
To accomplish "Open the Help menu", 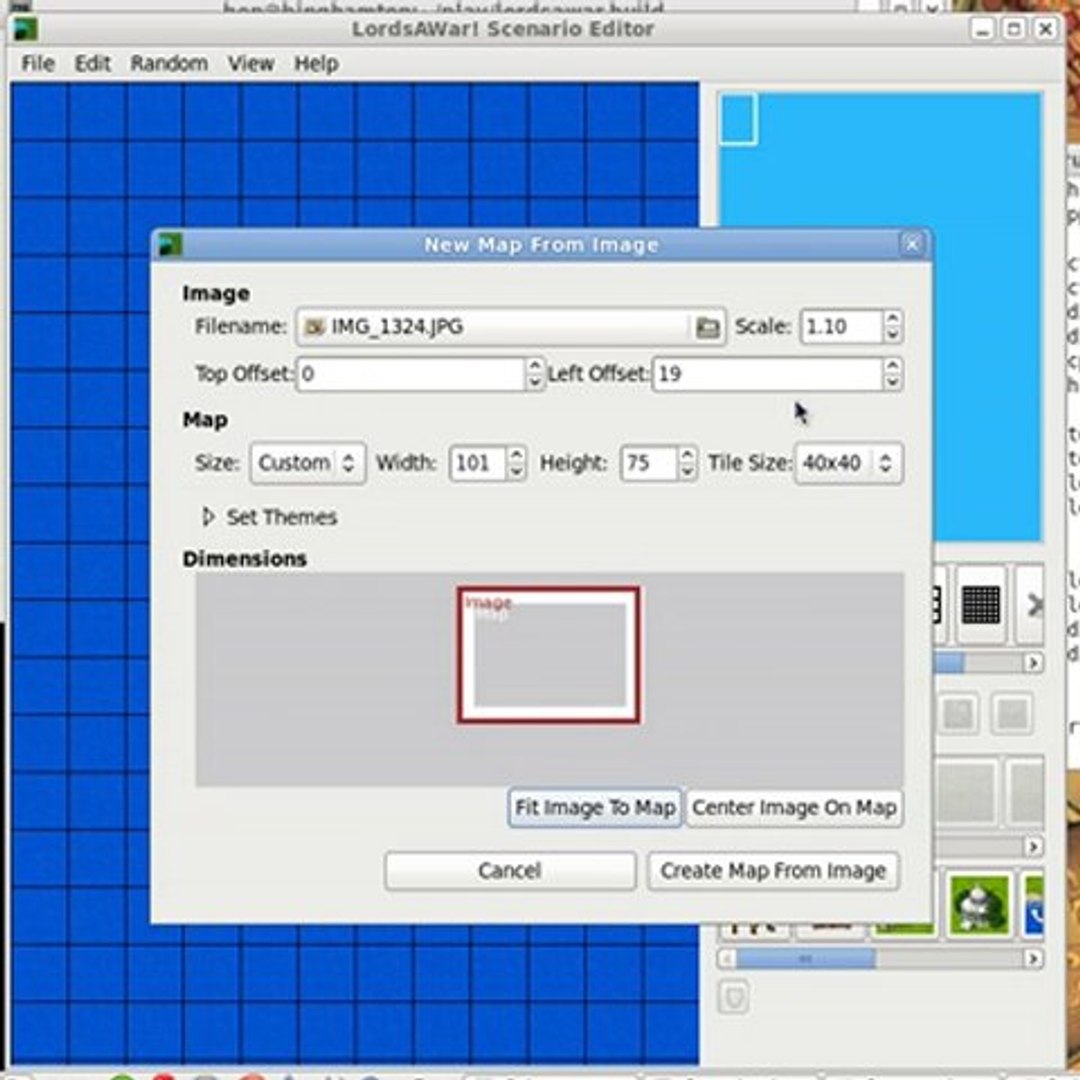I will [x=316, y=63].
